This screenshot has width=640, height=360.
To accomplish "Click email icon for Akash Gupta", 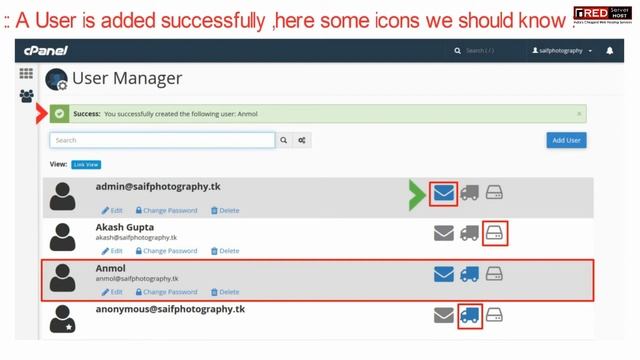I will [444, 233].
